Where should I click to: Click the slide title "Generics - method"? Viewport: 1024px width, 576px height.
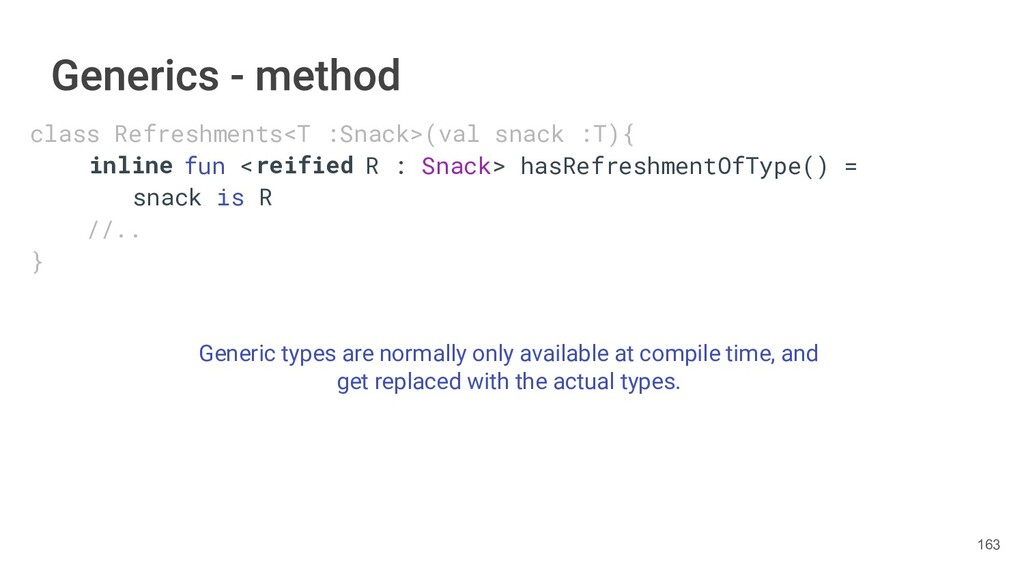226,75
